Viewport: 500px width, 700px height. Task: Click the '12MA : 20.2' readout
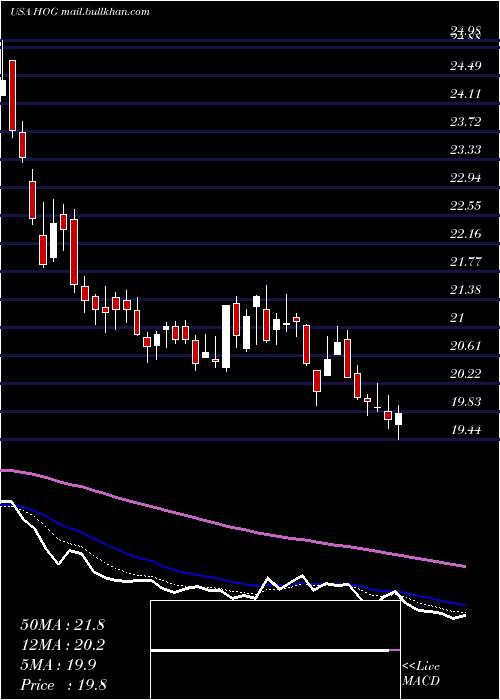tap(62, 645)
